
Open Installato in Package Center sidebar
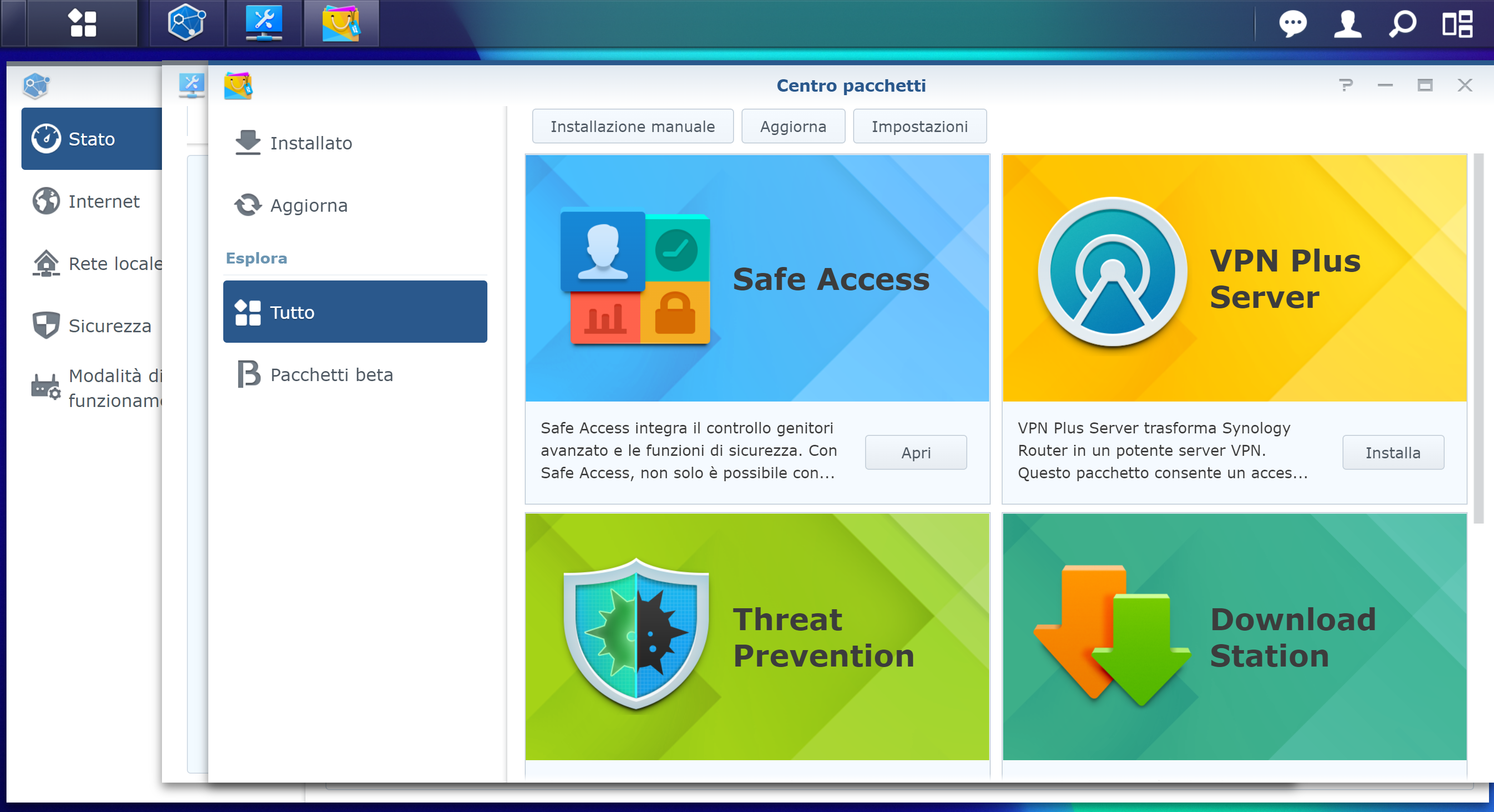[x=355, y=142]
